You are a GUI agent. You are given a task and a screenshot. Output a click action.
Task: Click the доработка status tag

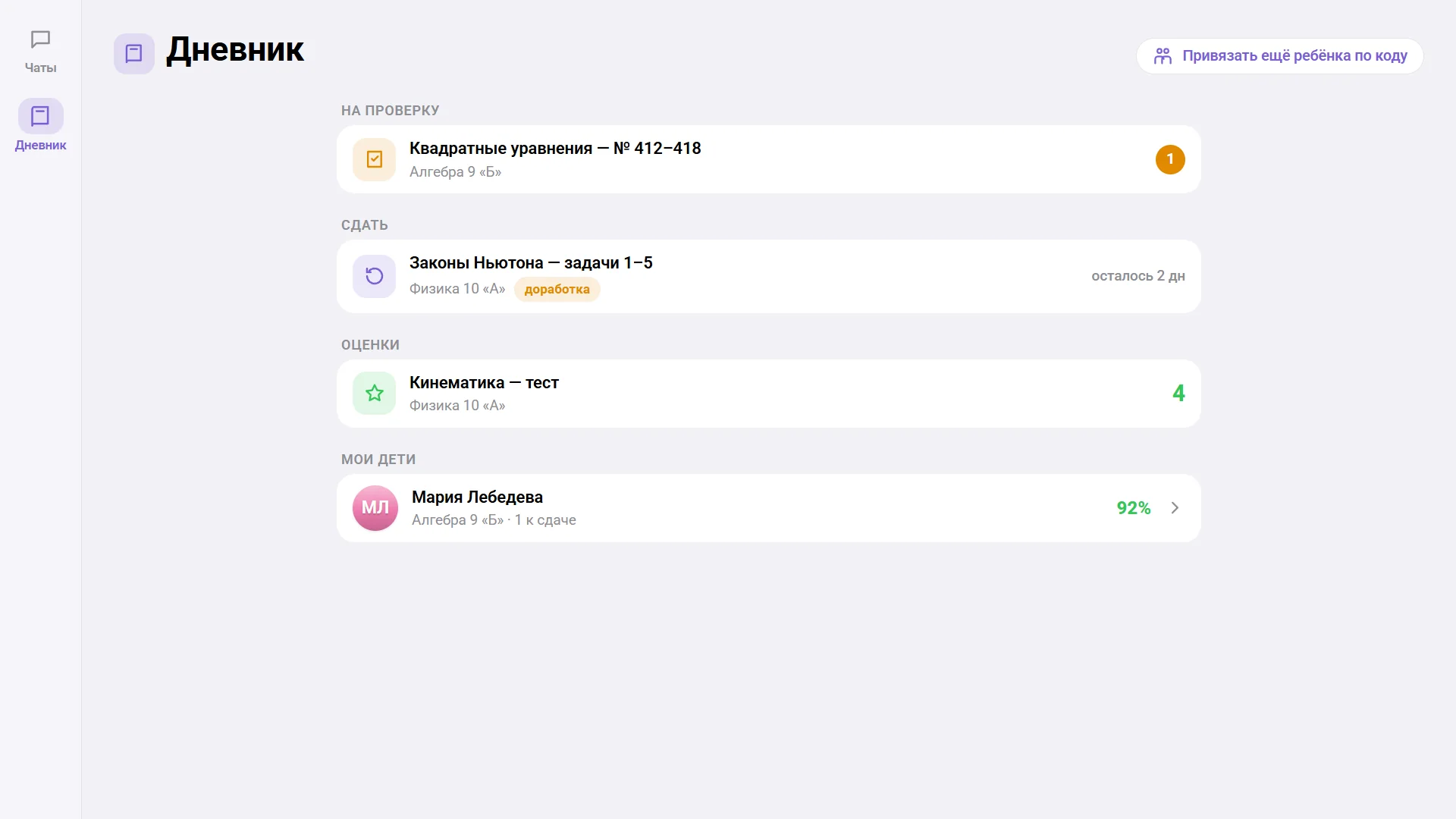[557, 289]
